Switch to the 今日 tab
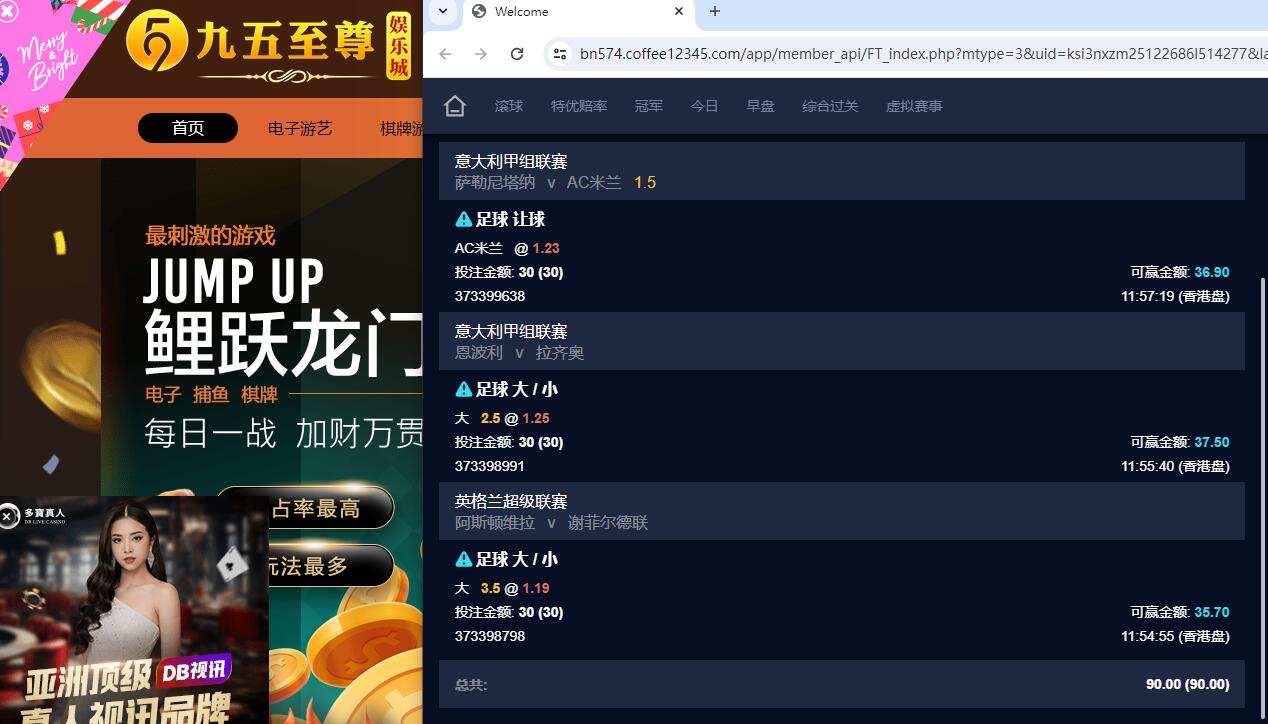Viewport: 1268px width, 724px height. [705, 106]
